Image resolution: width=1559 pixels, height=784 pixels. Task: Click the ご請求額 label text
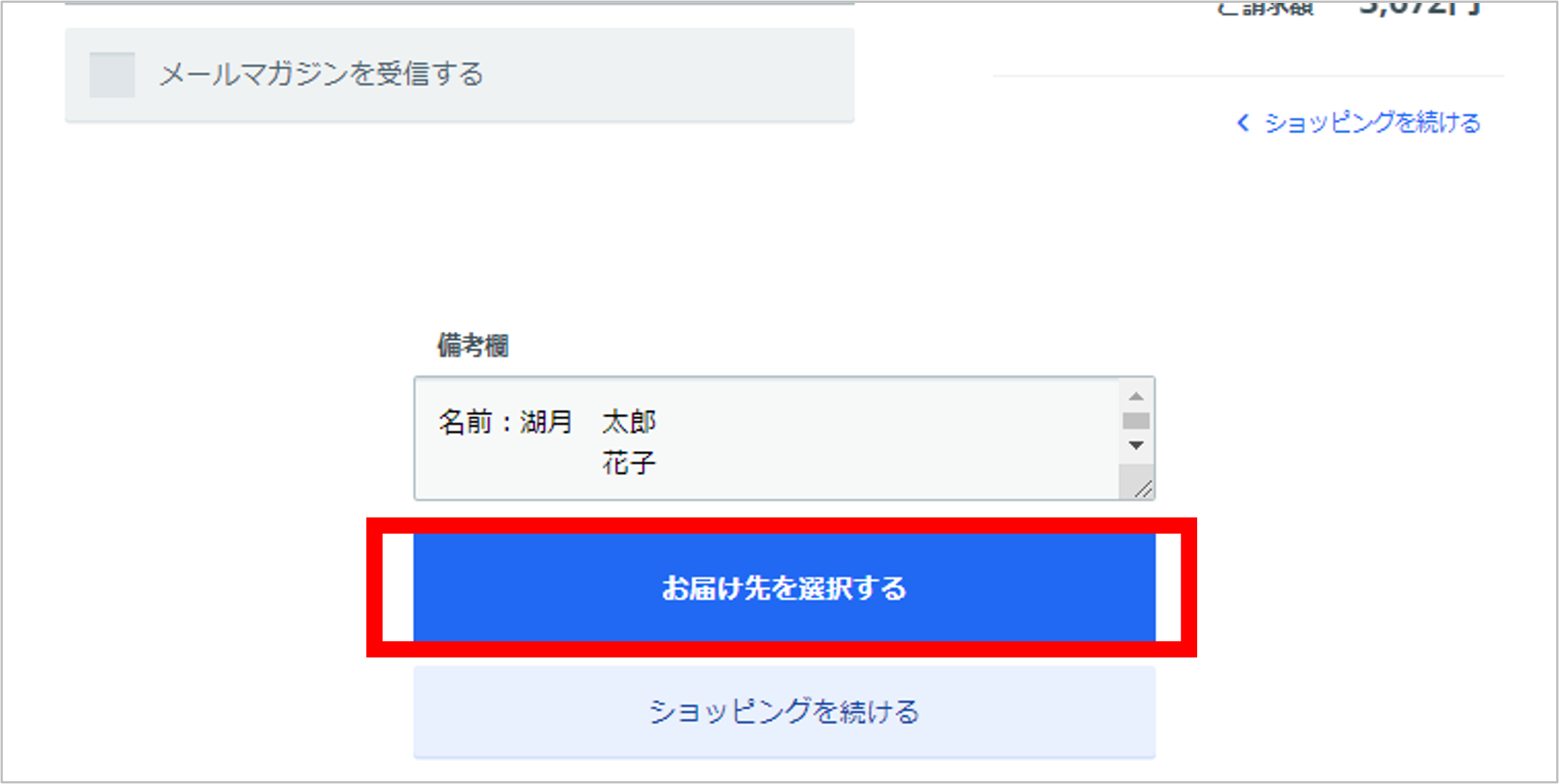tap(1266, 7)
